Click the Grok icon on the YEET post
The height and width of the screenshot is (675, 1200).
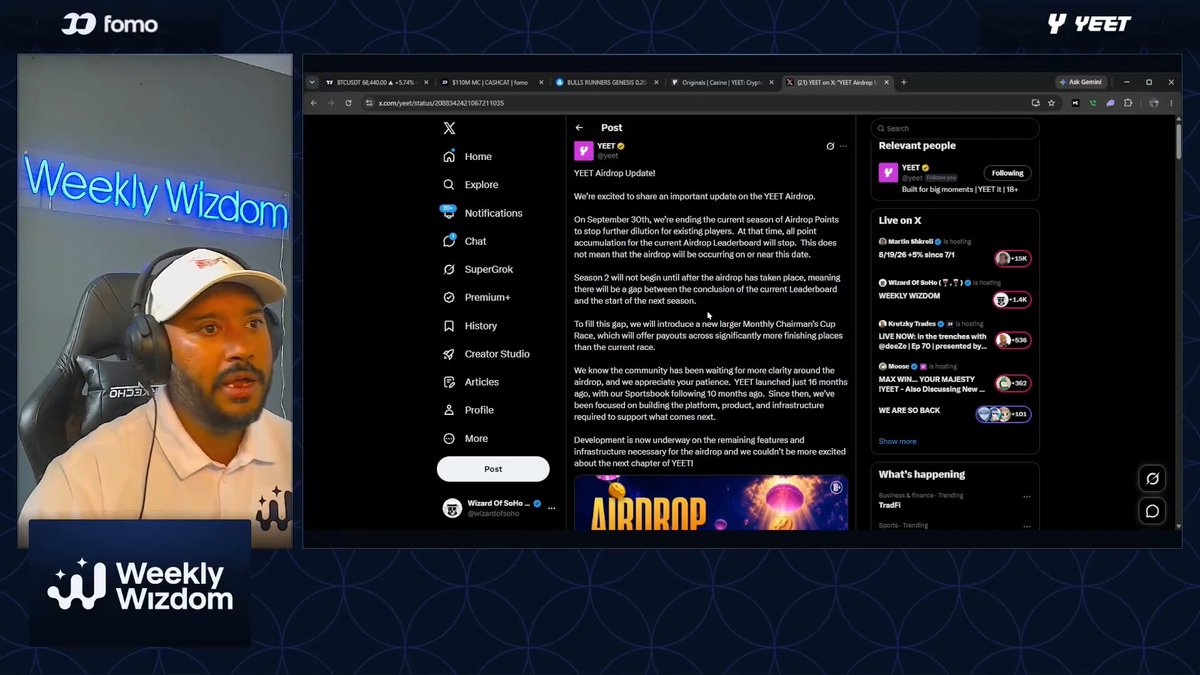[x=830, y=146]
